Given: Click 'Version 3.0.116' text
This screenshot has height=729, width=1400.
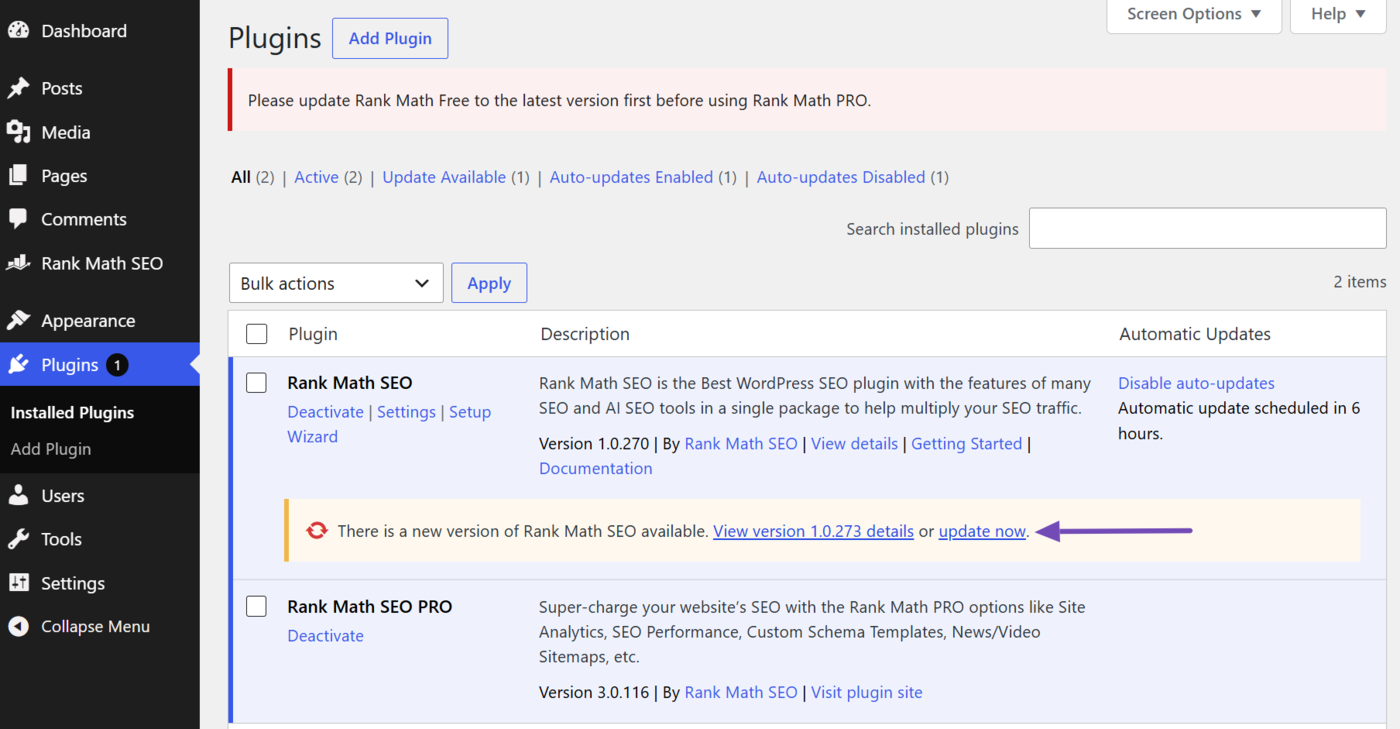Looking at the screenshot, I should pyautogui.click(x=594, y=692).
